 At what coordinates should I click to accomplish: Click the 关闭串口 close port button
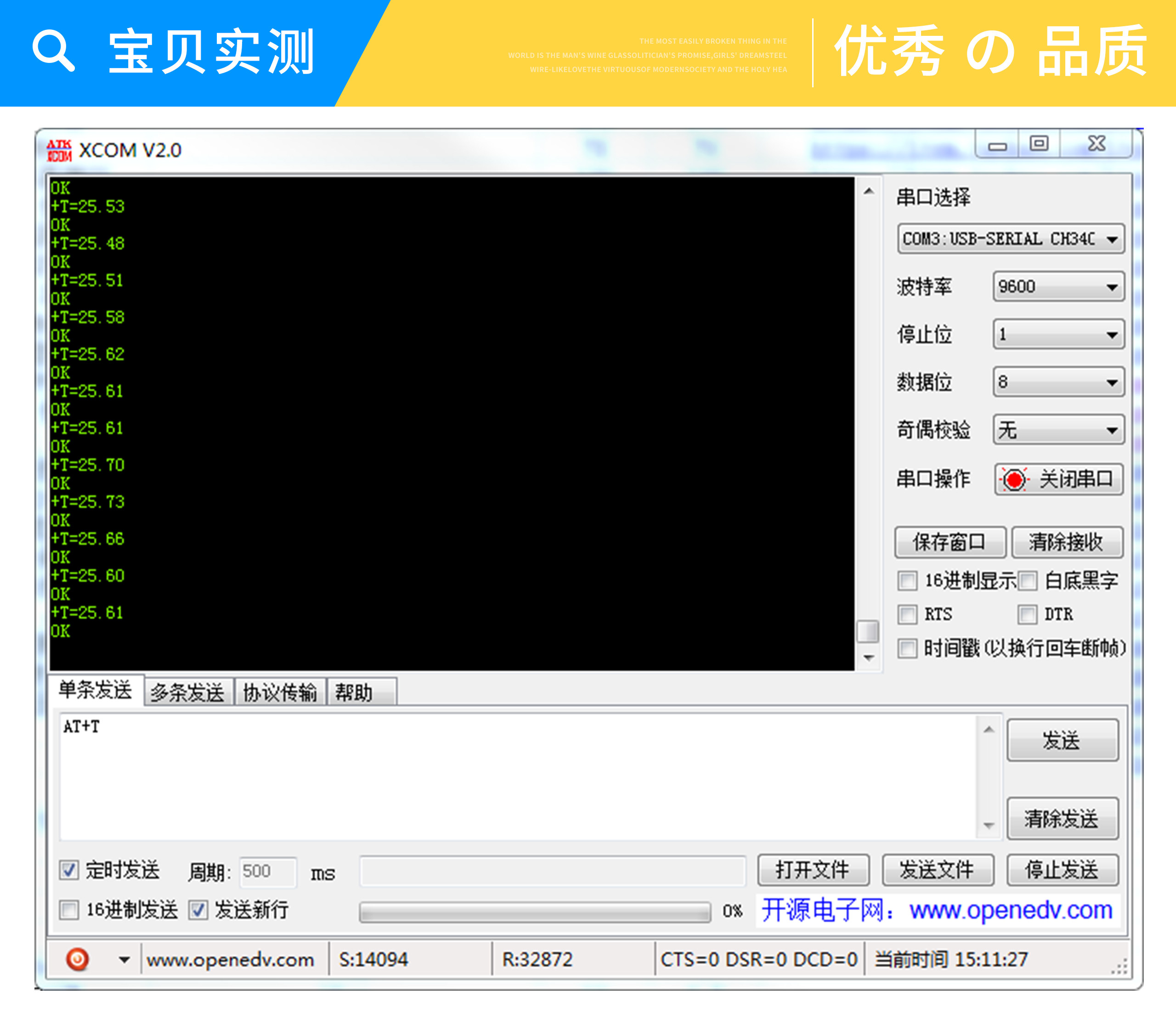(1058, 480)
